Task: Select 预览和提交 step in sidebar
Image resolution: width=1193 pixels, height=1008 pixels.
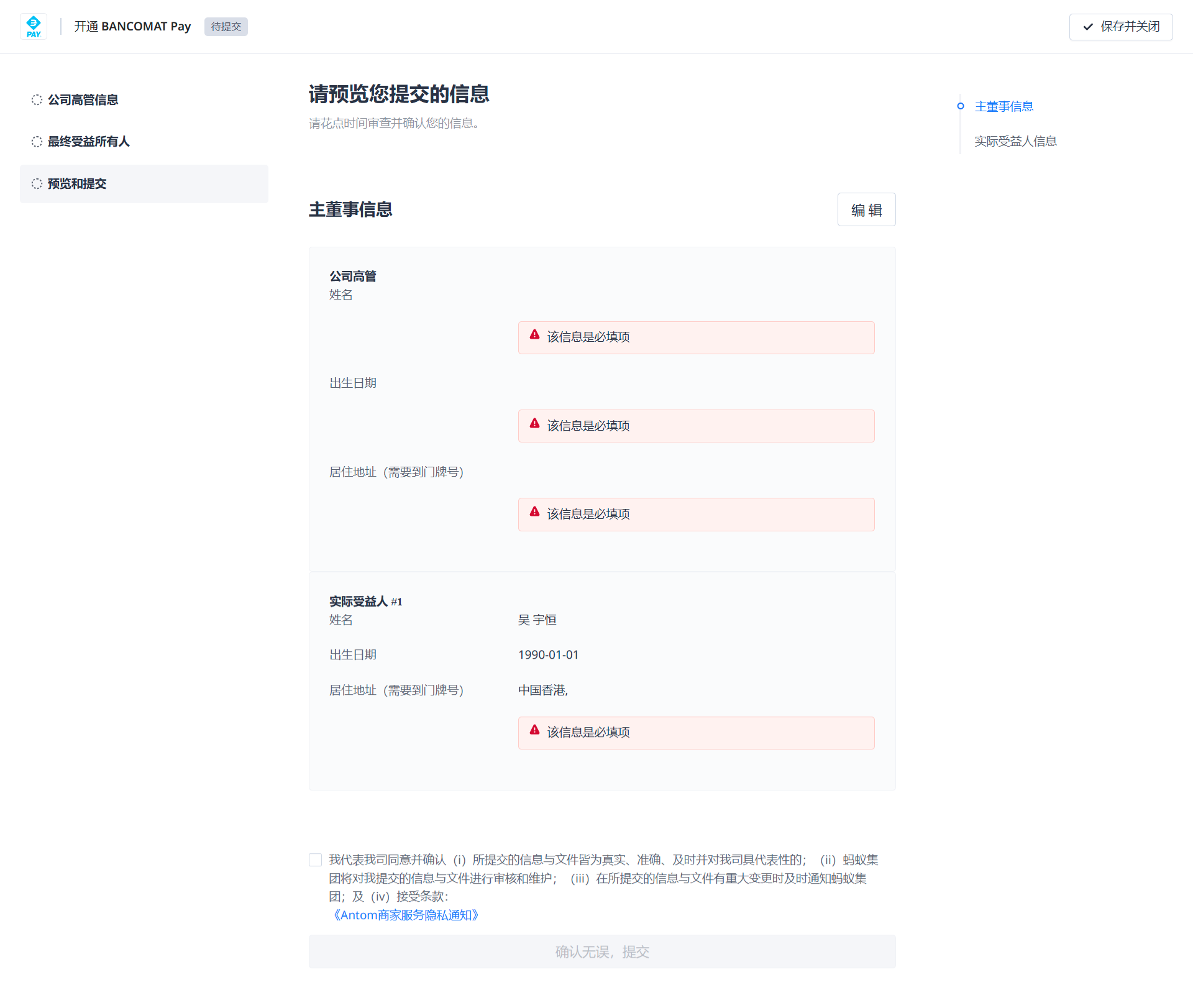Action: pyautogui.click(x=77, y=184)
